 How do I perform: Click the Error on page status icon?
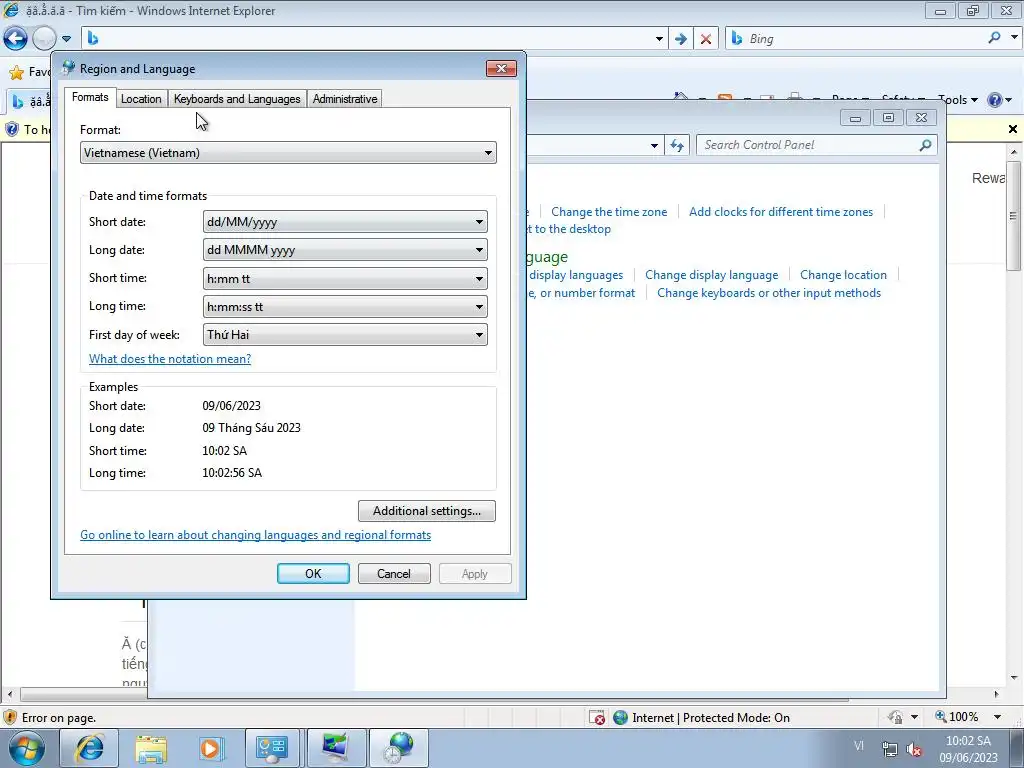[x=10, y=717]
